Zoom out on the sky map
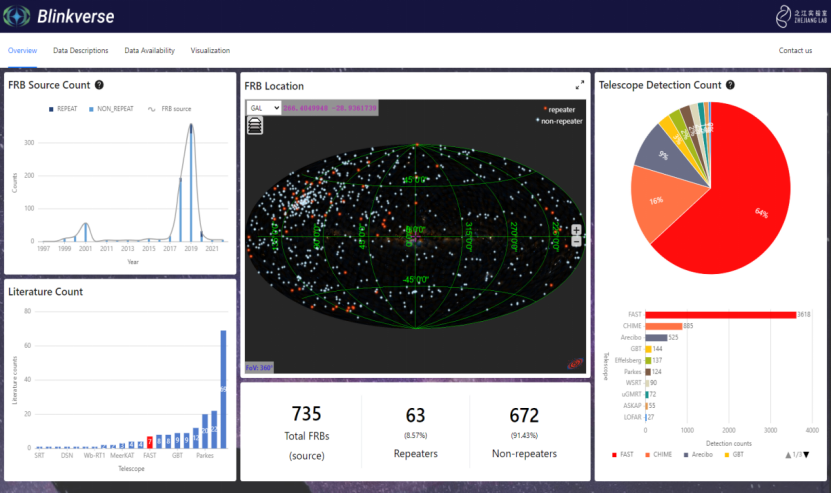 [576, 242]
